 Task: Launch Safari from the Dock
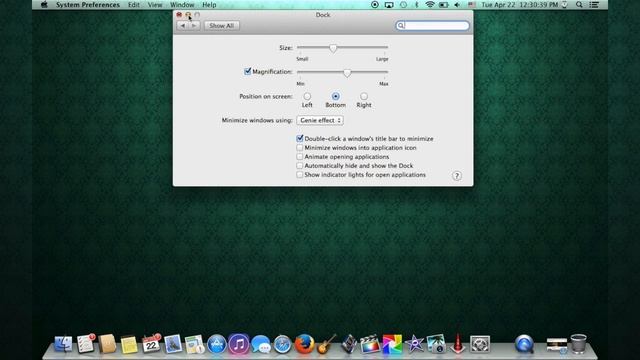coord(282,344)
